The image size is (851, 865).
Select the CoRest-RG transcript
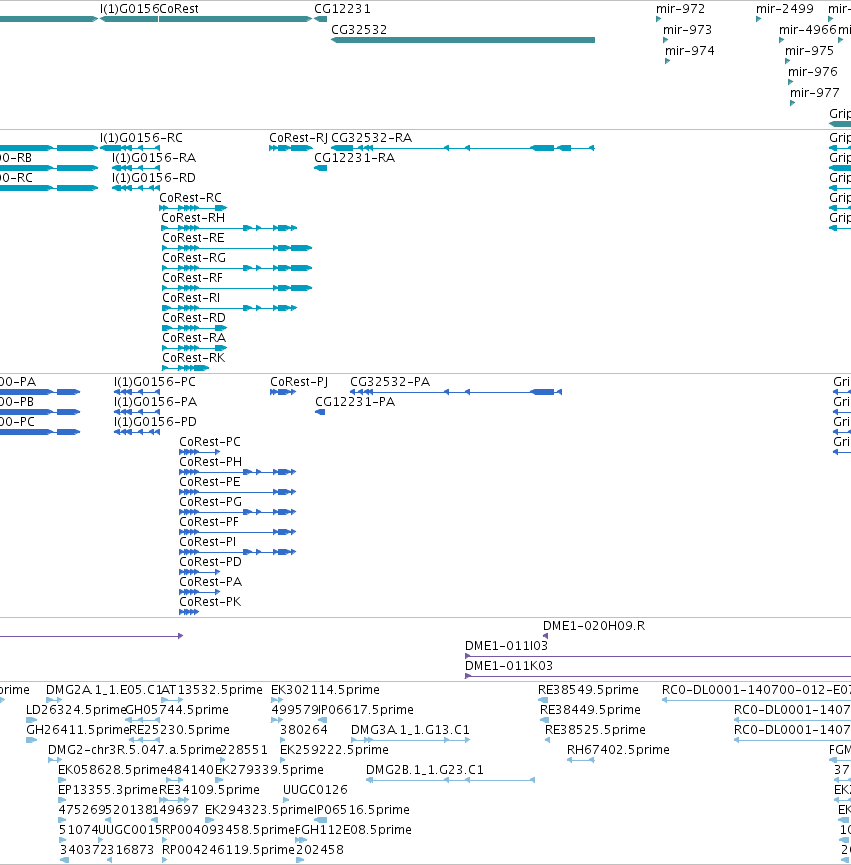click(x=237, y=268)
